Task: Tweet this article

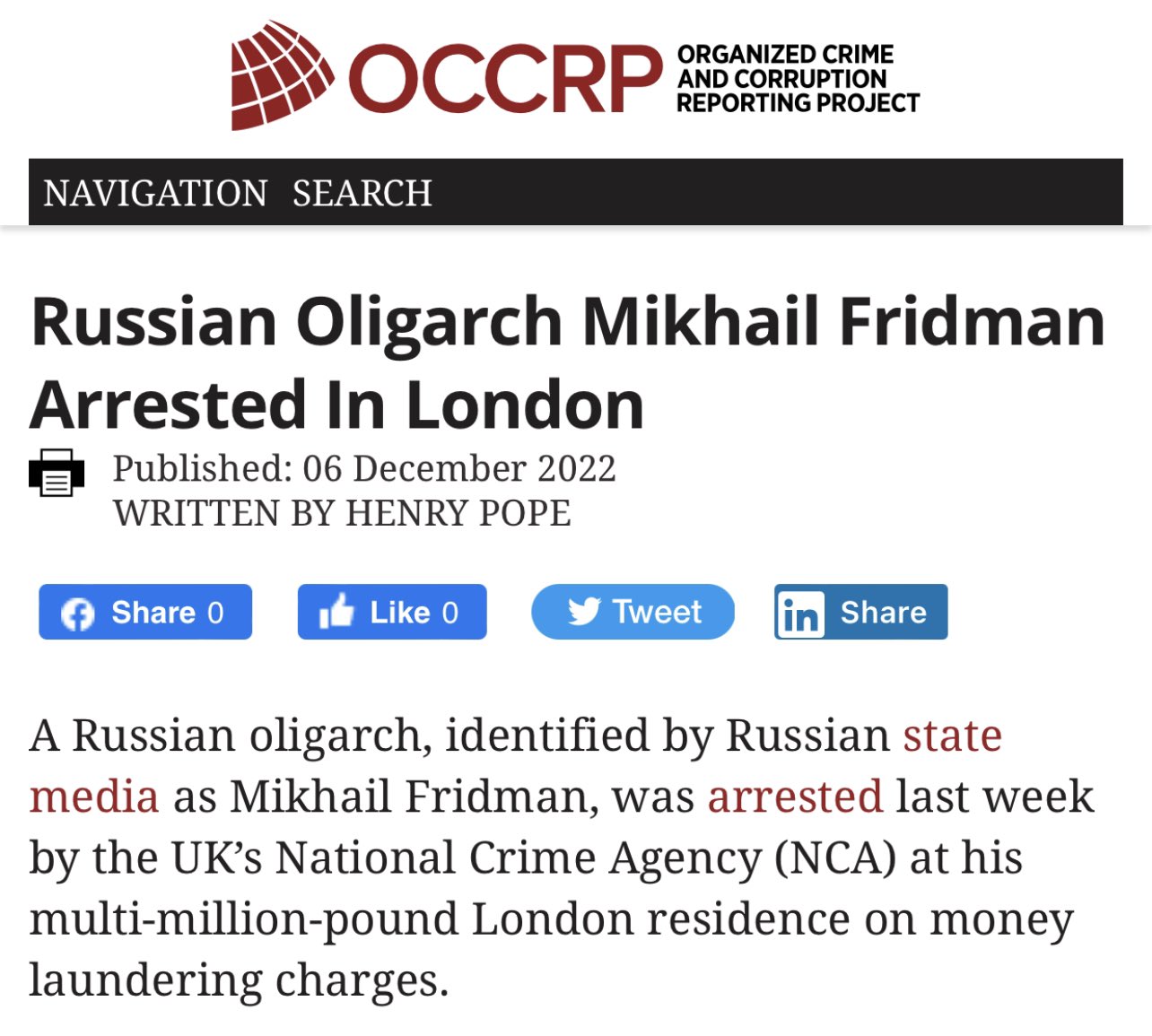Action: click(633, 612)
